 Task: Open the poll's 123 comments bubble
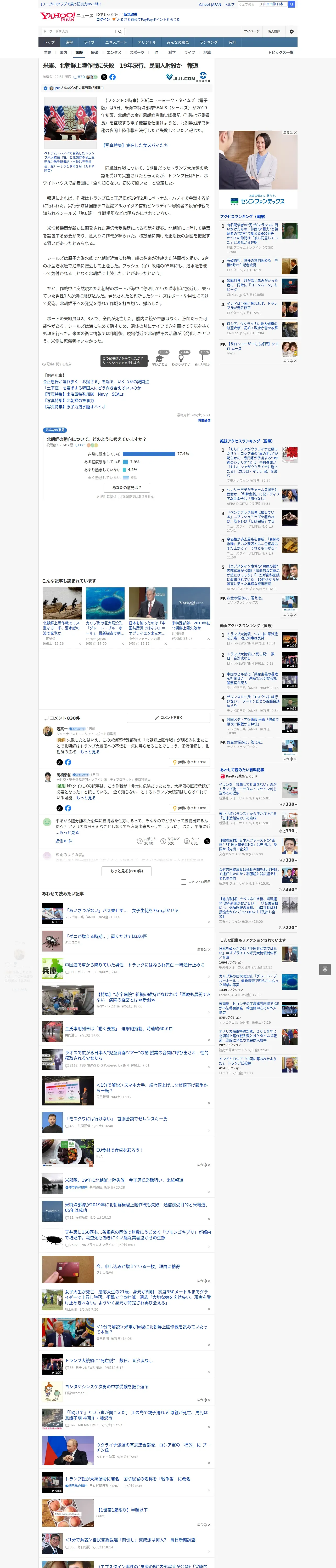[x=81, y=445]
